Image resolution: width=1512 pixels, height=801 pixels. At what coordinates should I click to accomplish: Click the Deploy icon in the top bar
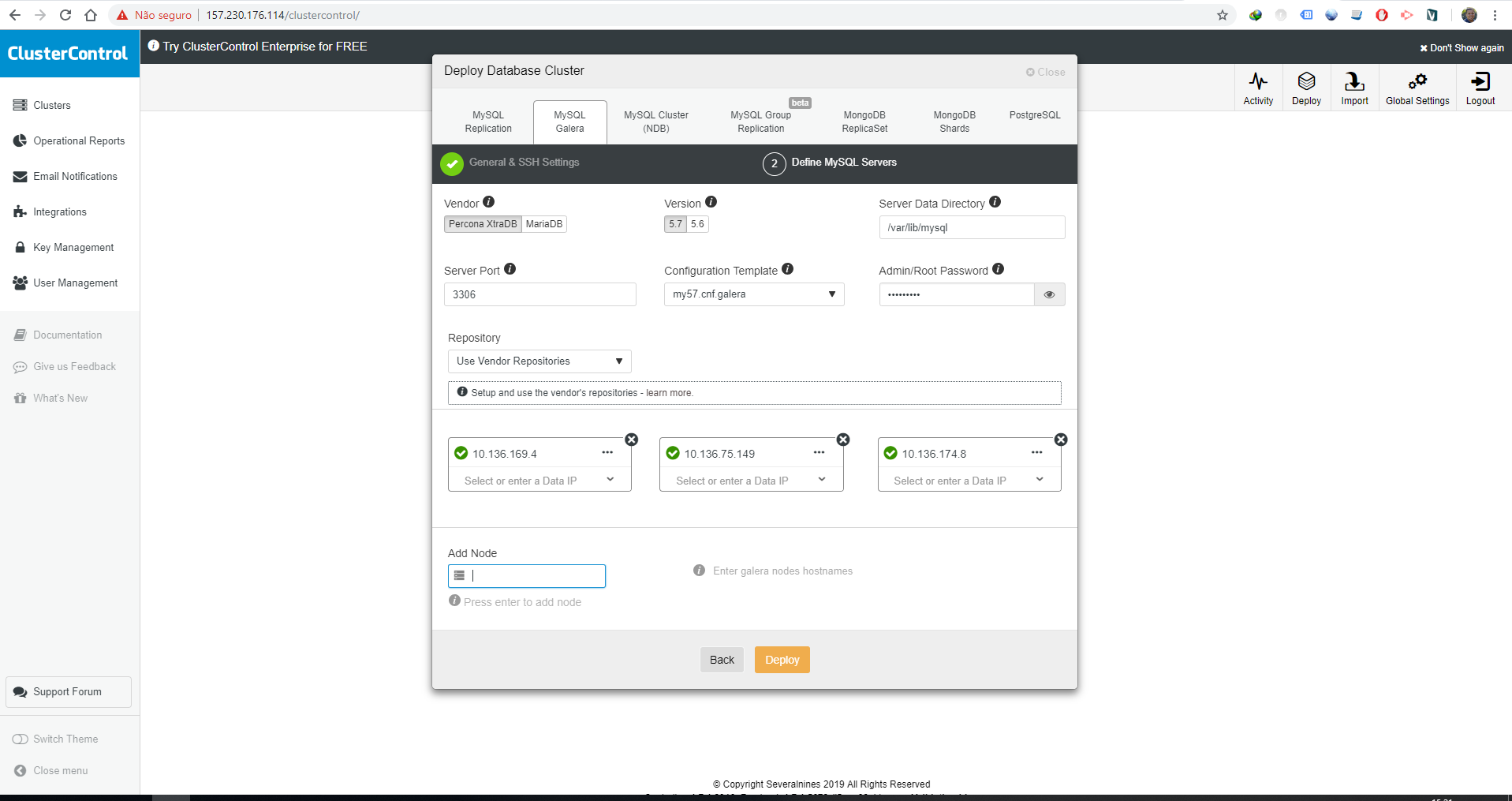[1305, 87]
